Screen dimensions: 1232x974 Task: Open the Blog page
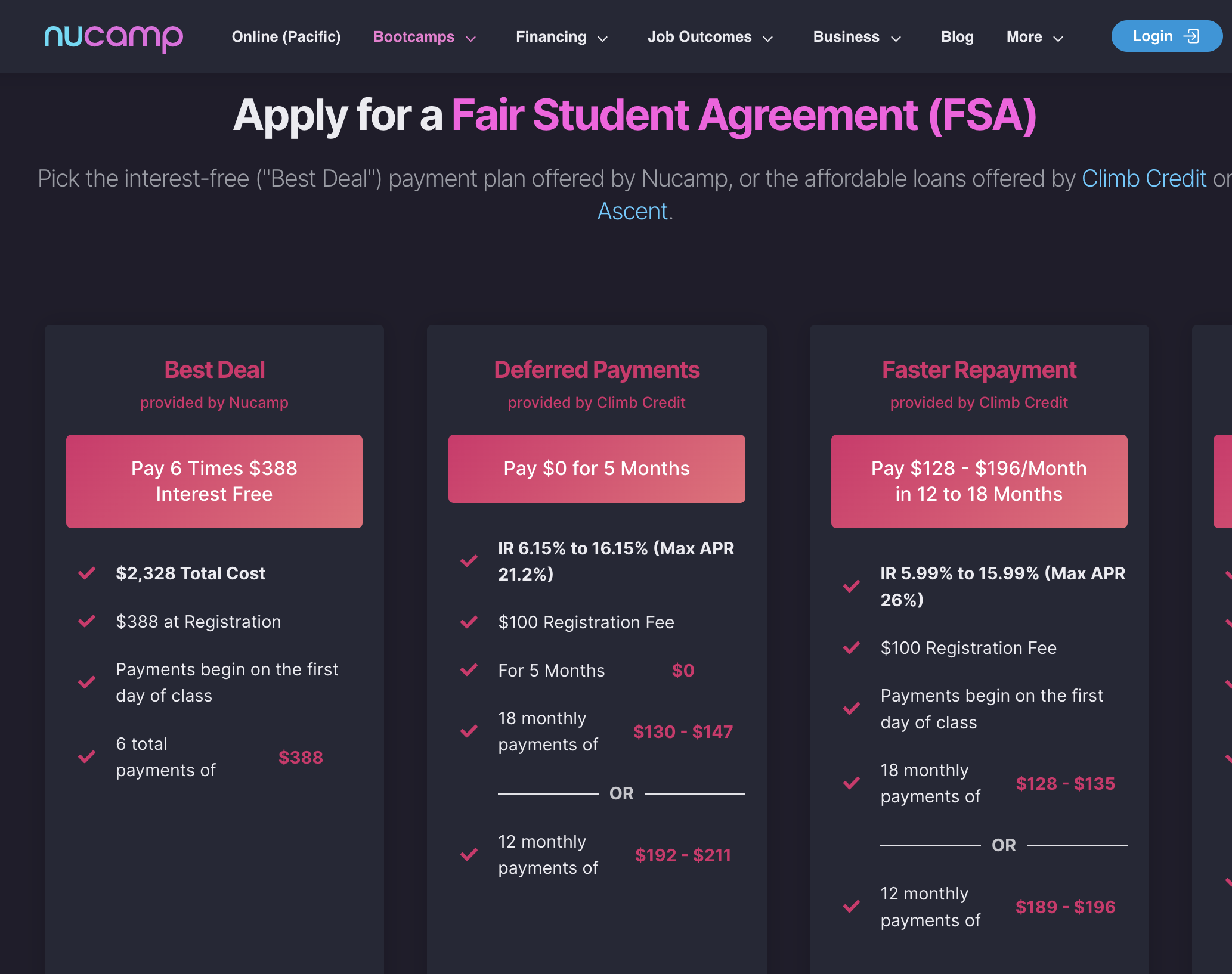[956, 37]
